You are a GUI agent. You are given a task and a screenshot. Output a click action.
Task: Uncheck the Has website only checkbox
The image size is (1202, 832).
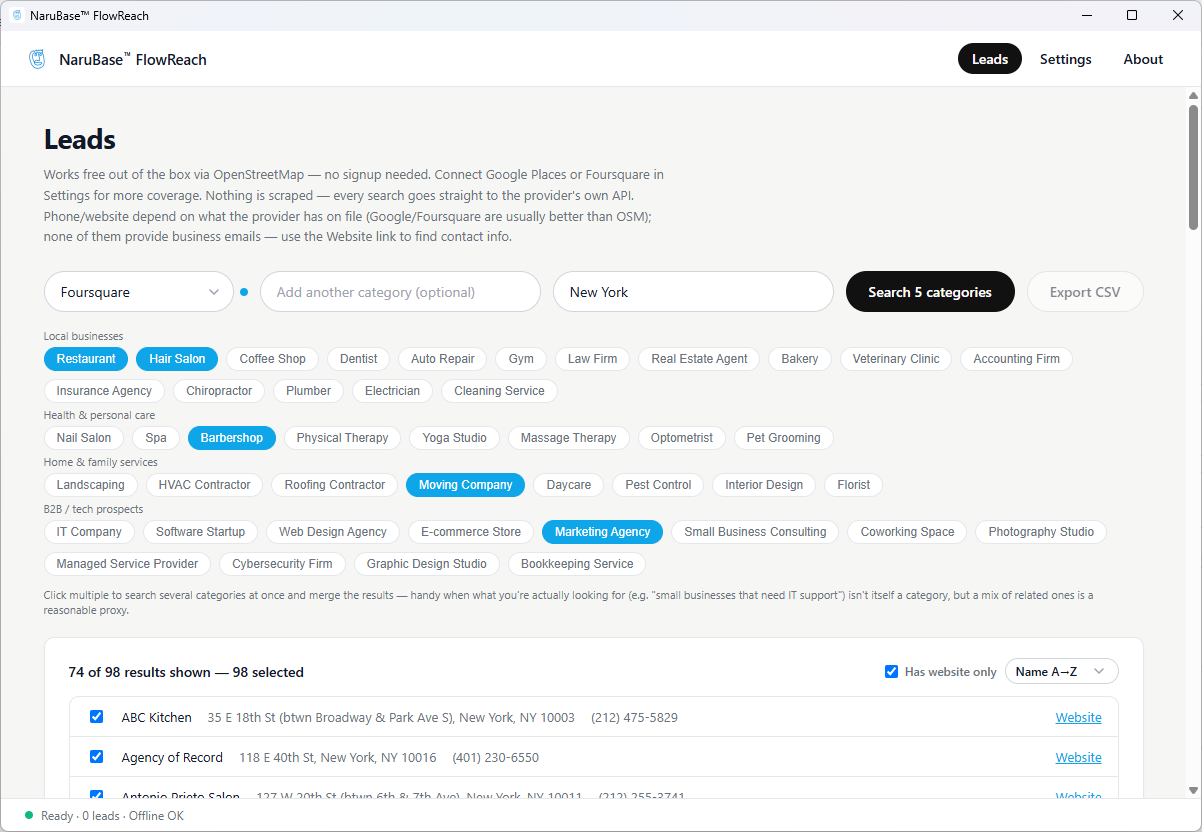[x=892, y=671]
